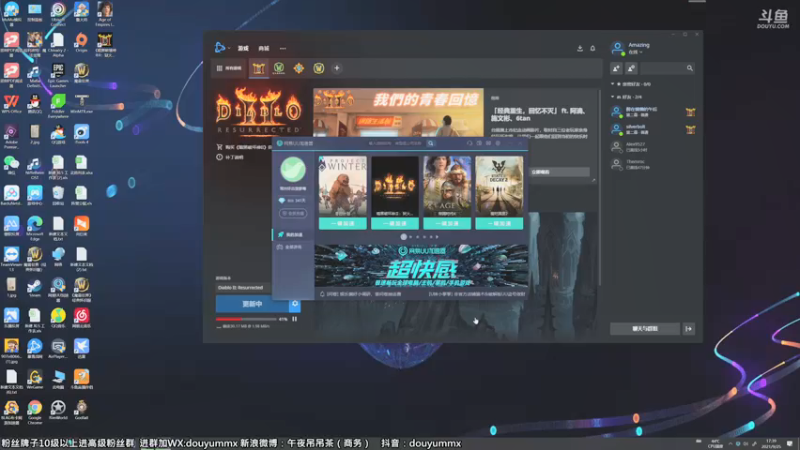Image resolution: width=800 pixels, height=450 pixels.
Task: Click the UU member renew button under avatar
Action: coord(293,213)
